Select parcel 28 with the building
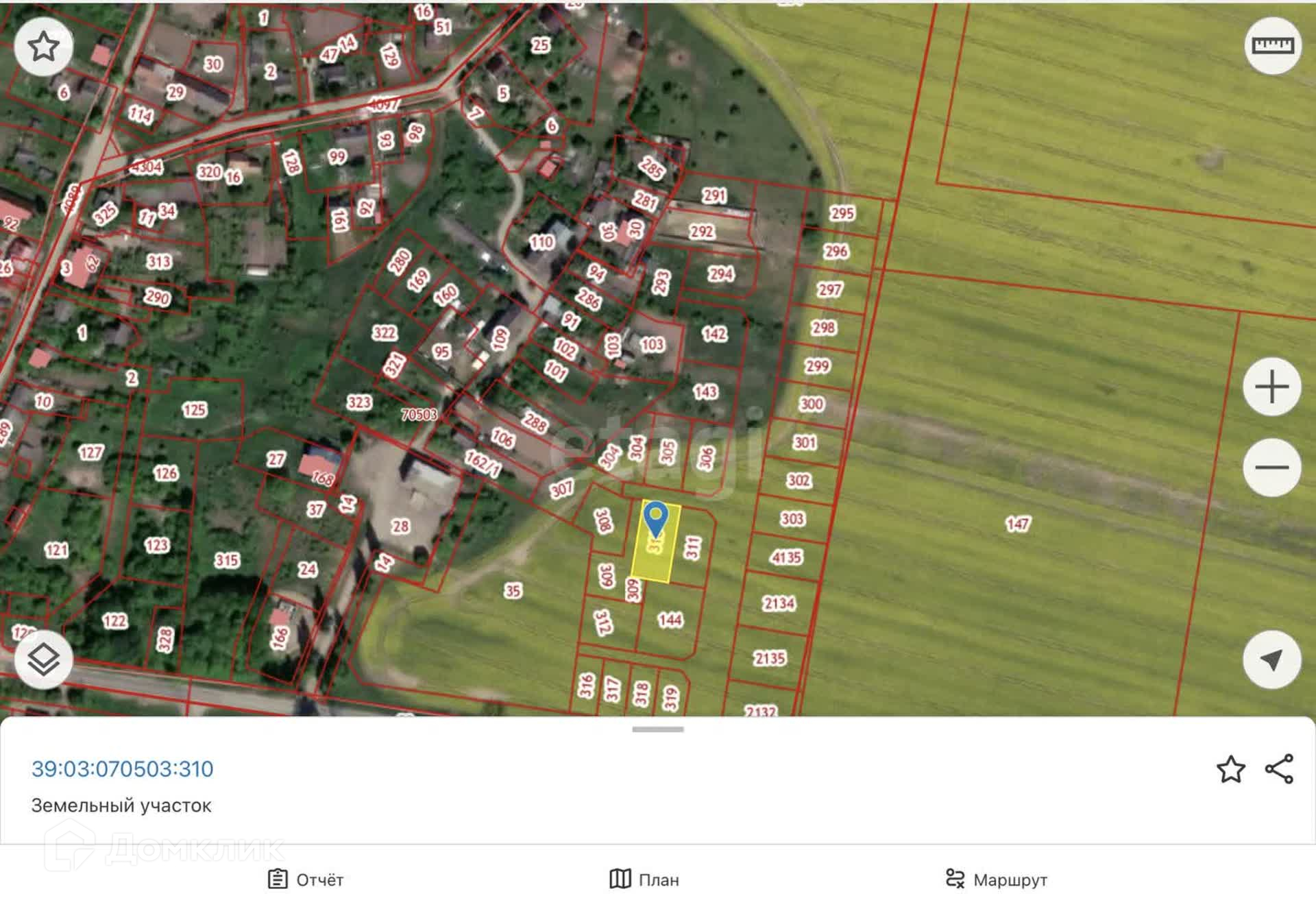Image resolution: width=1316 pixels, height=907 pixels. [x=400, y=527]
